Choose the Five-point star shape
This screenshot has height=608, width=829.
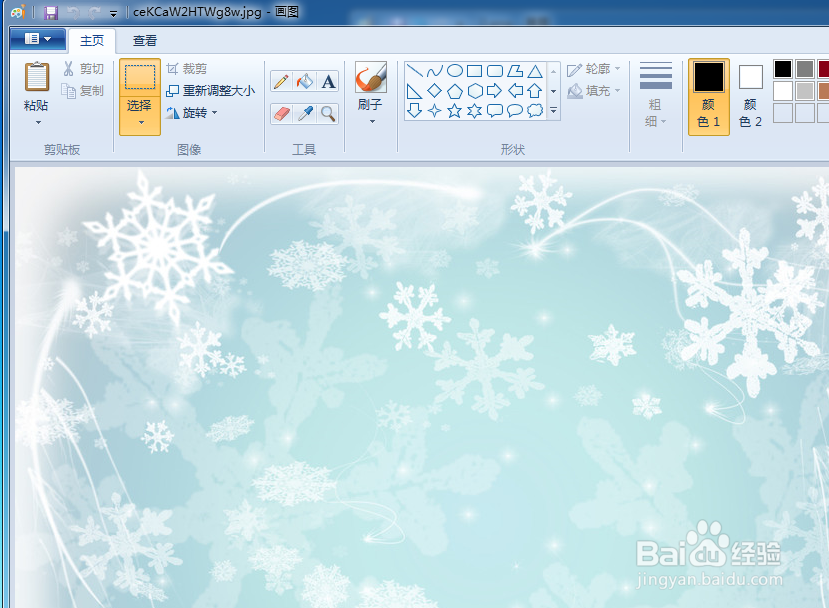455,111
